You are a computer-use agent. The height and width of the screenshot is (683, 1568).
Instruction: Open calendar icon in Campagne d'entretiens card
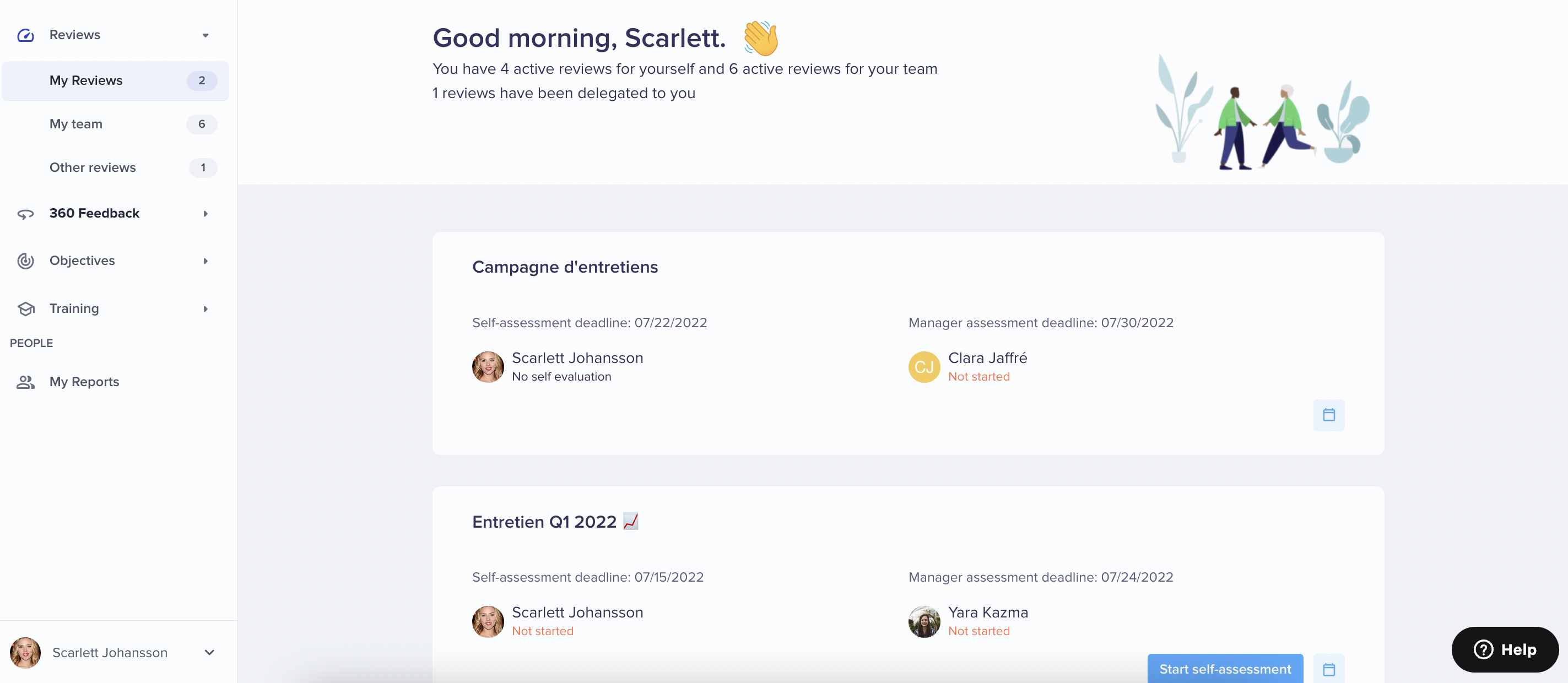pos(1329,415)
